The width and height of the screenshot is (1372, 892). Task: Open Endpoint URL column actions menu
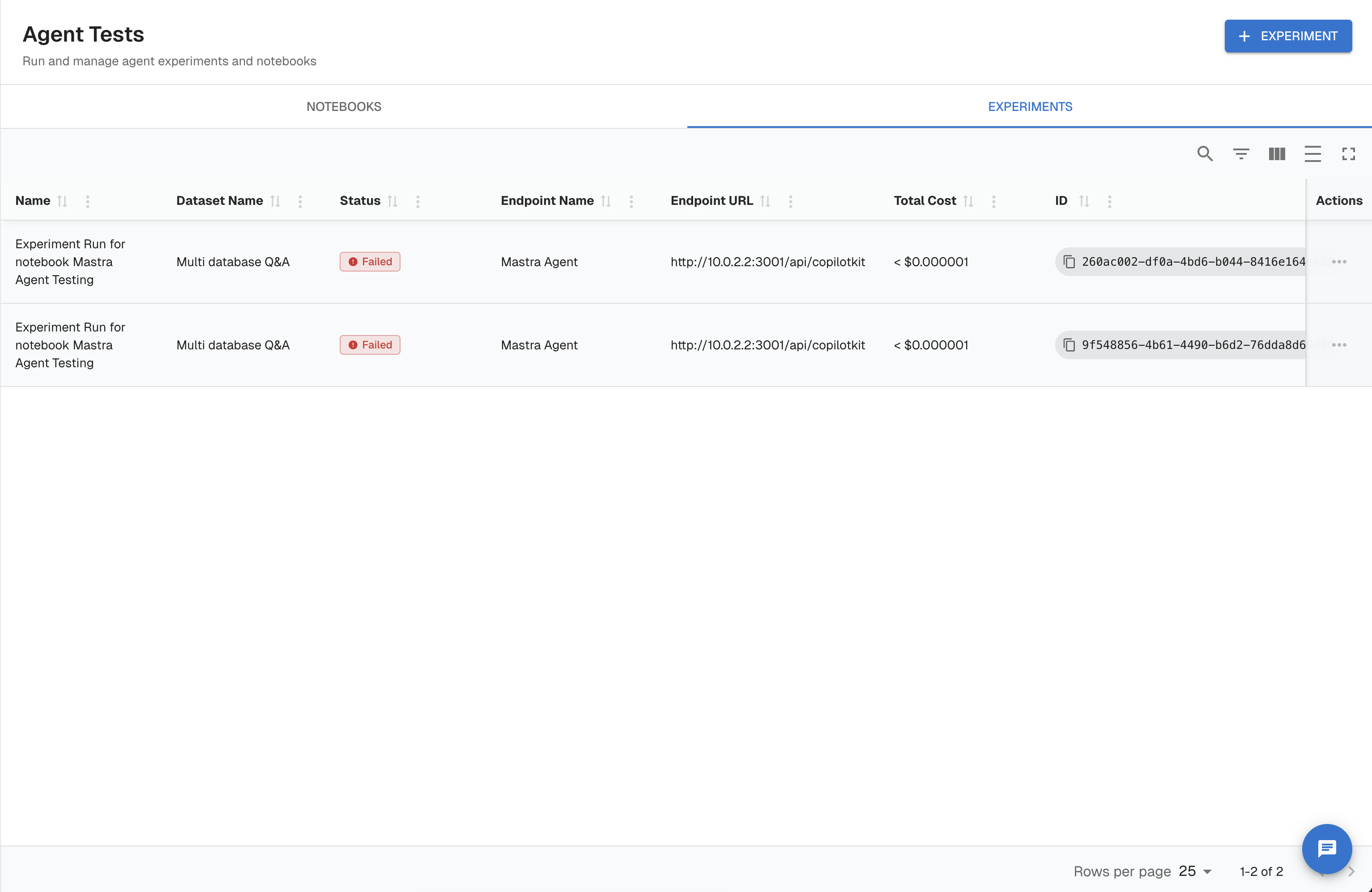pos(790,201)
